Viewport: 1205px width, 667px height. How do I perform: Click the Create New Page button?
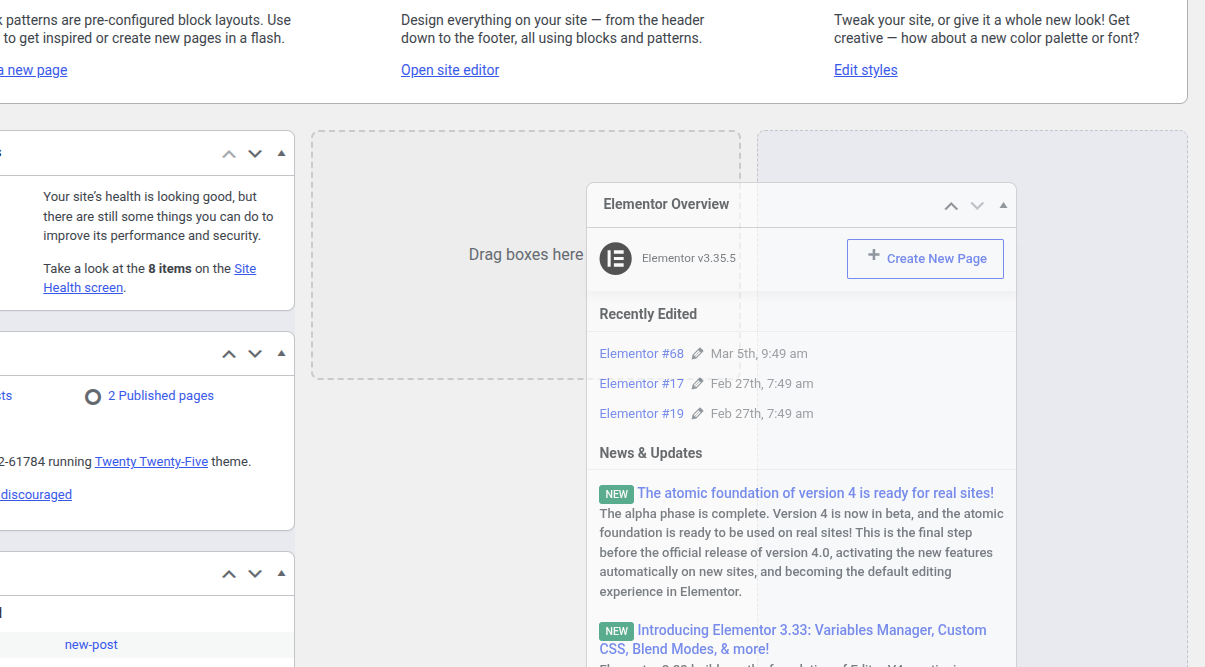coord(925,258)
